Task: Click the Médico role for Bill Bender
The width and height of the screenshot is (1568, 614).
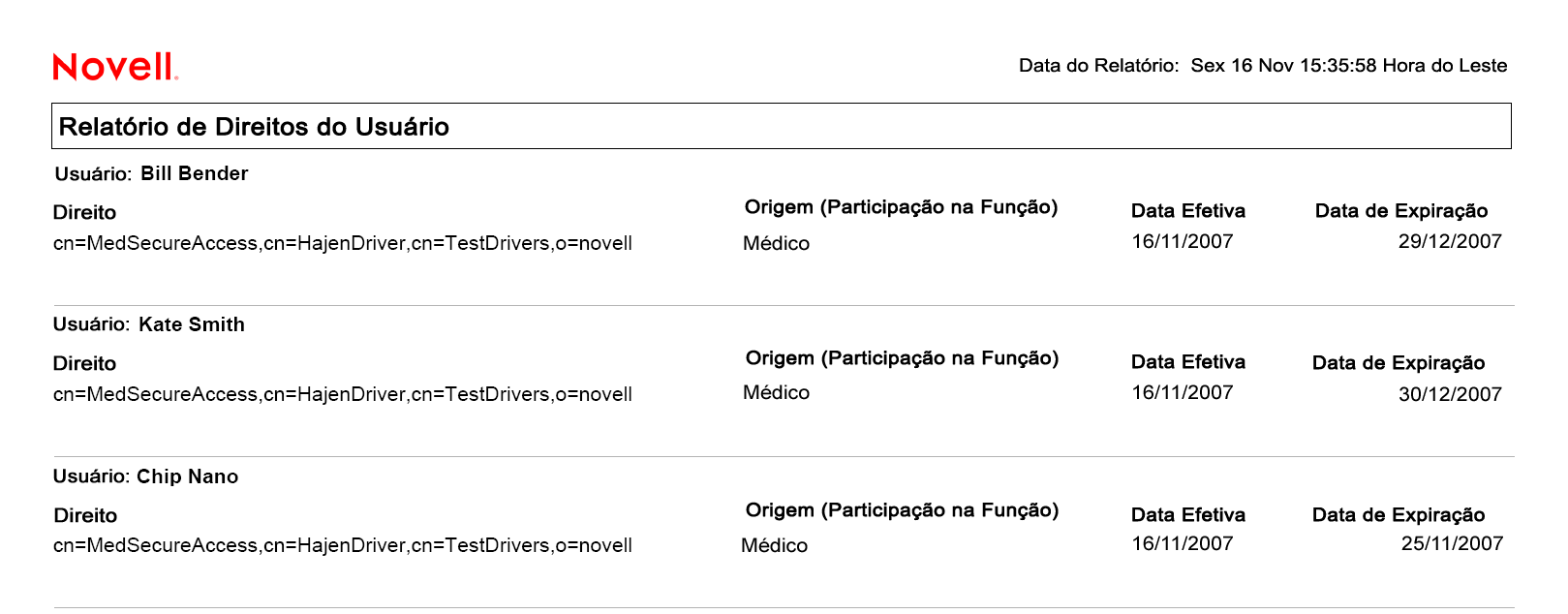Action: point(776,243)
